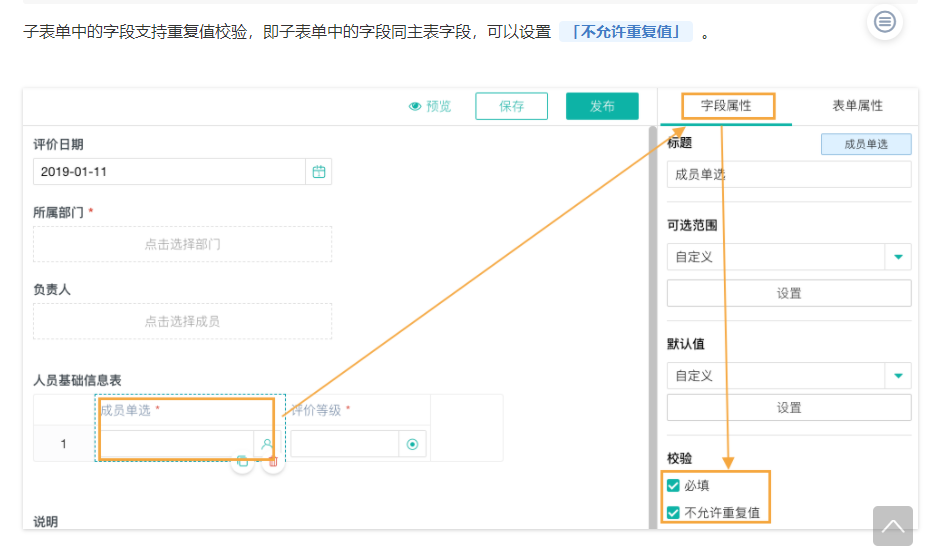
Task: Click the eye 预览 preview icon
Action: point(415,107)
